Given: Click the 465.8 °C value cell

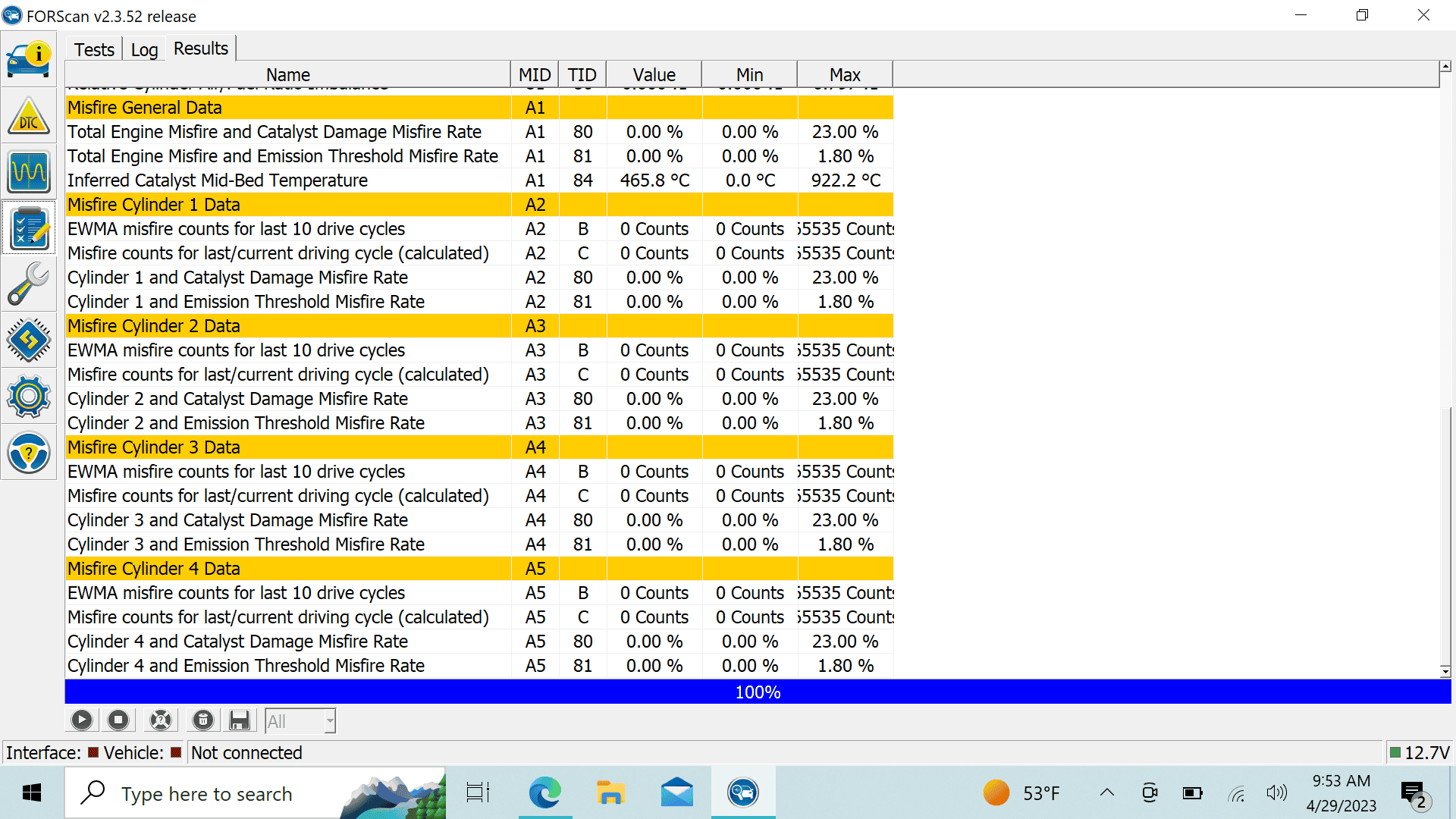Looking at the screenshot, I should [654, 180].
